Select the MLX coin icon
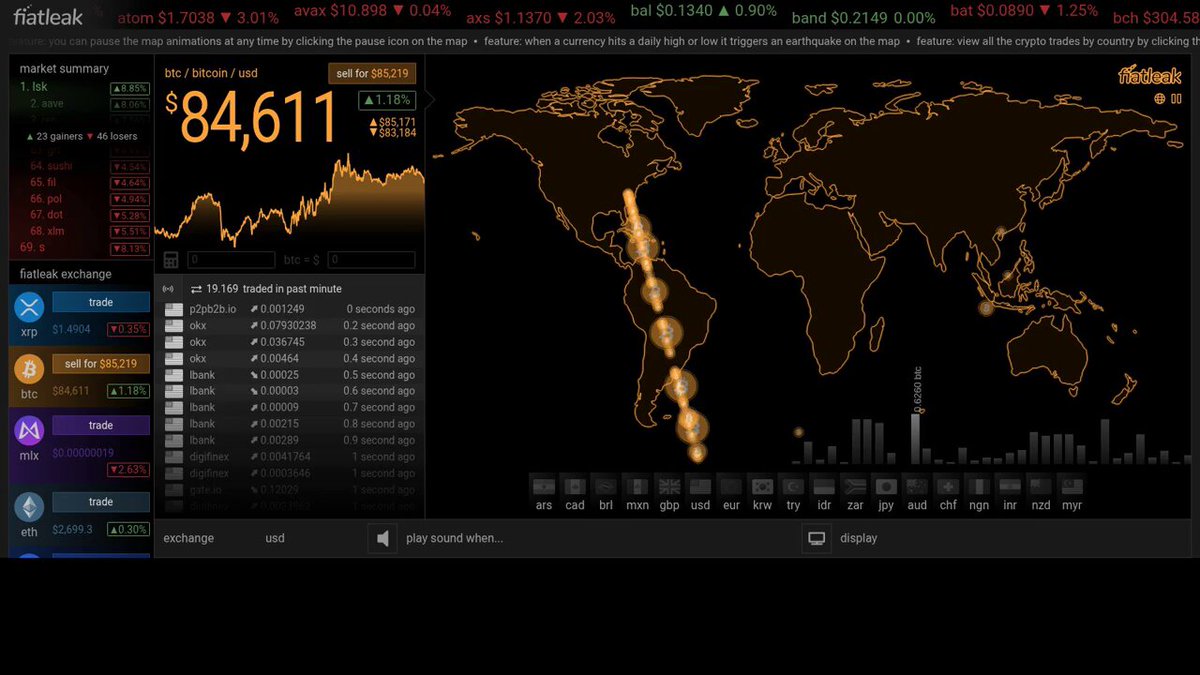1200x675 pixels. coord(29,431)
